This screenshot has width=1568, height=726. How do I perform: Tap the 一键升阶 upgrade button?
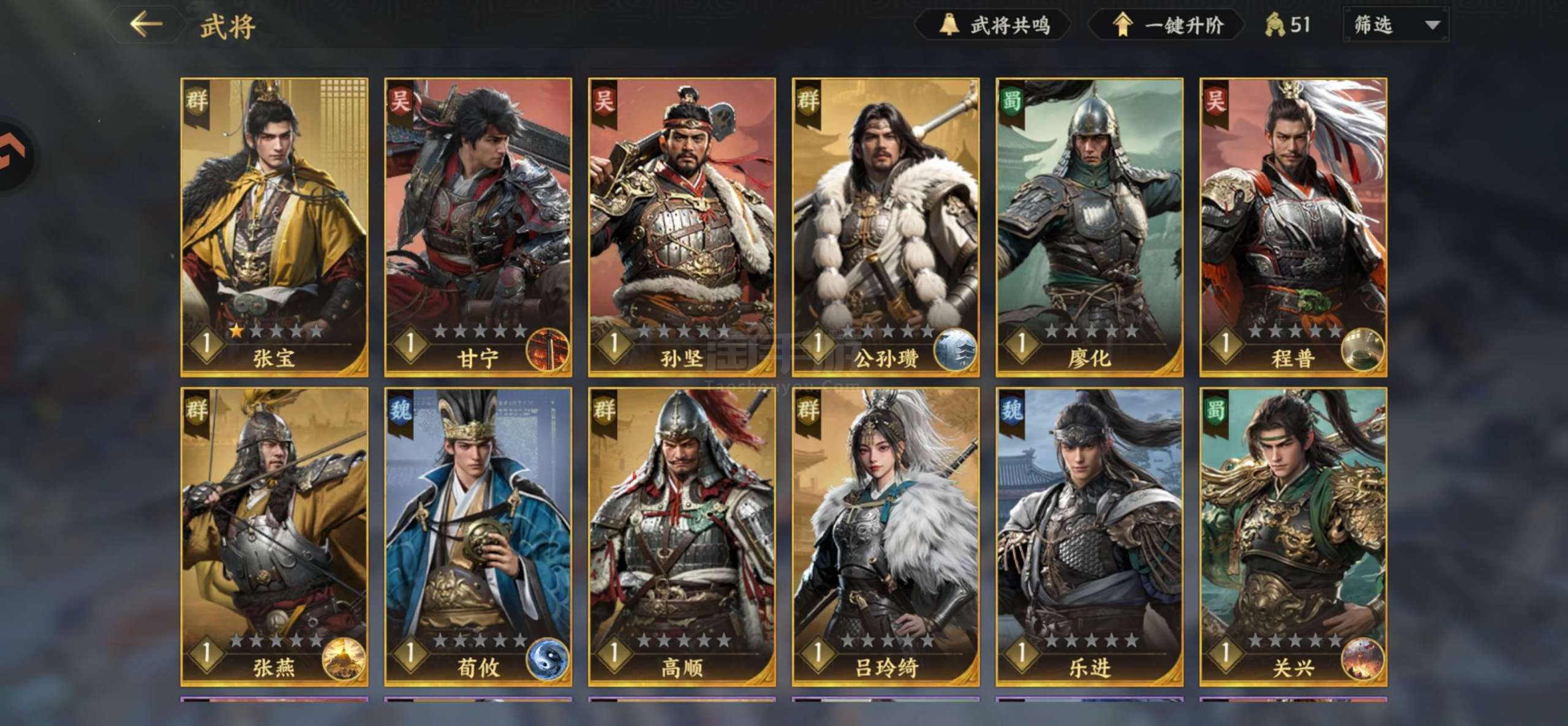click(1167, 25)
